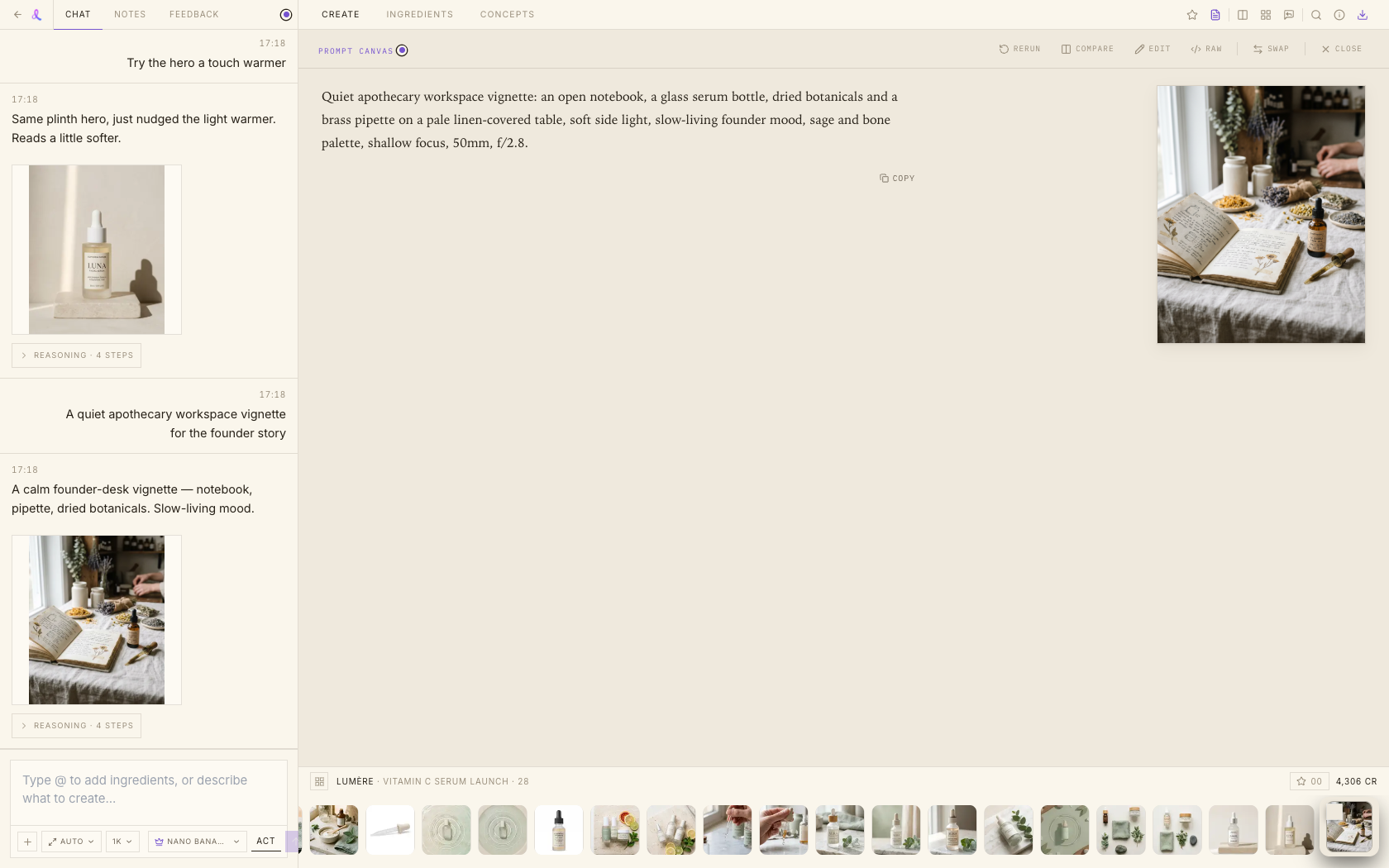Toggle the ACT mode button

pyautogui.click(x=265, y=842)
